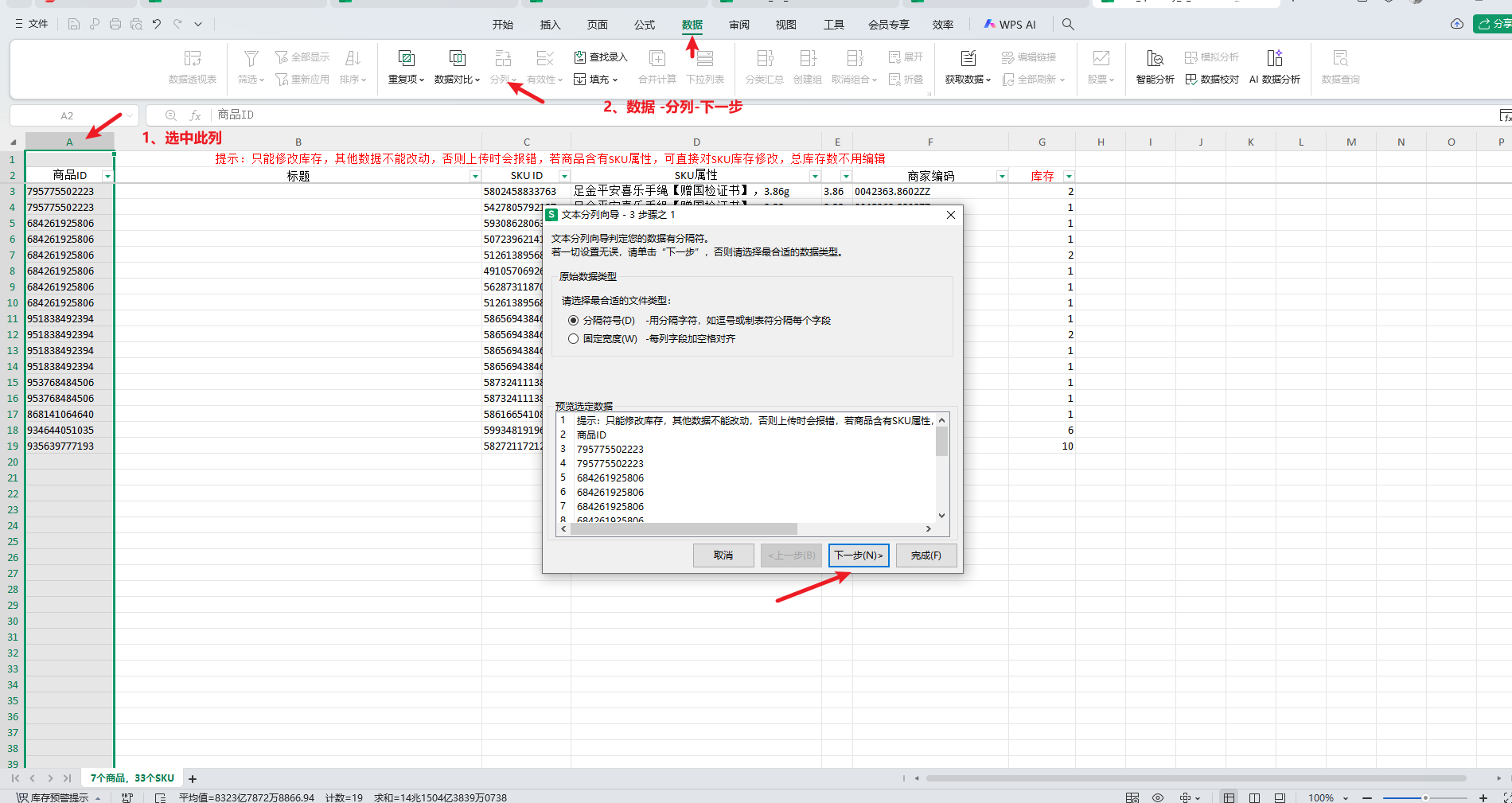Open Smart Analysis (智能分析) tool
This screenshot has width=1512, height=803.
tap(1155, 59)
